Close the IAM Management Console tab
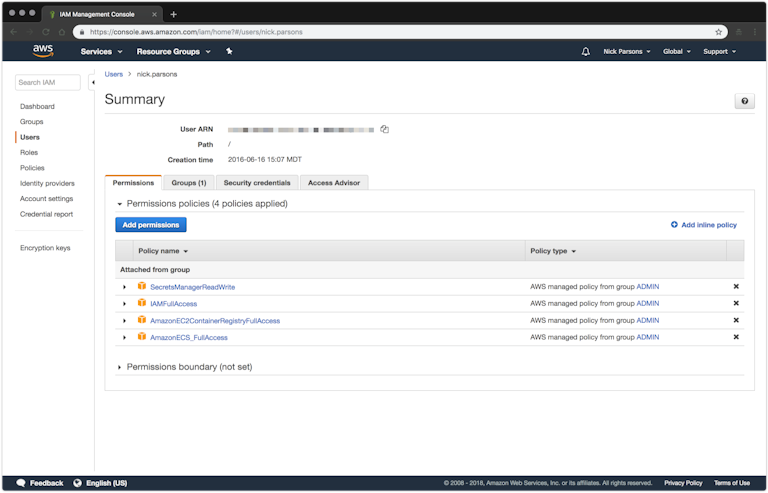Screen dimensions: 768x493 click(x=154, y=14)
